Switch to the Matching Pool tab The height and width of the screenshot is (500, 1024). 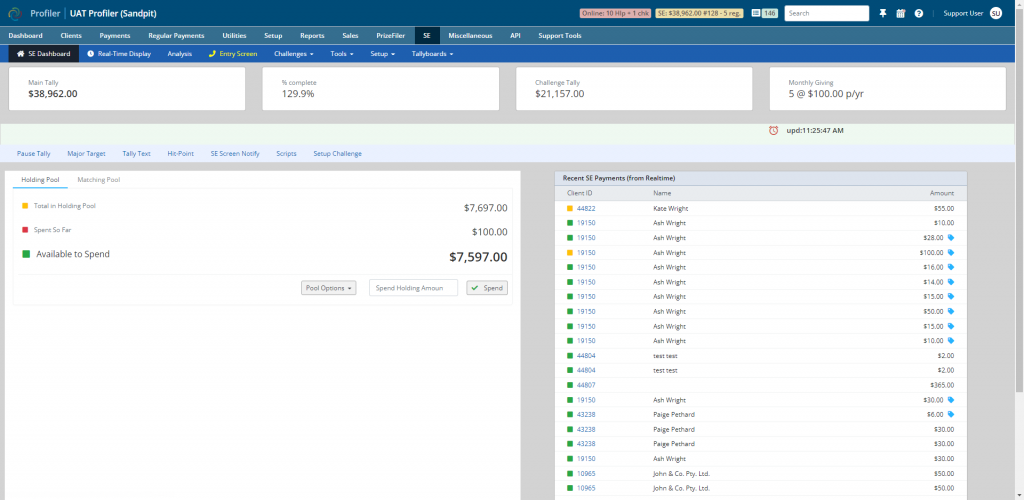[x=99, y=180]
